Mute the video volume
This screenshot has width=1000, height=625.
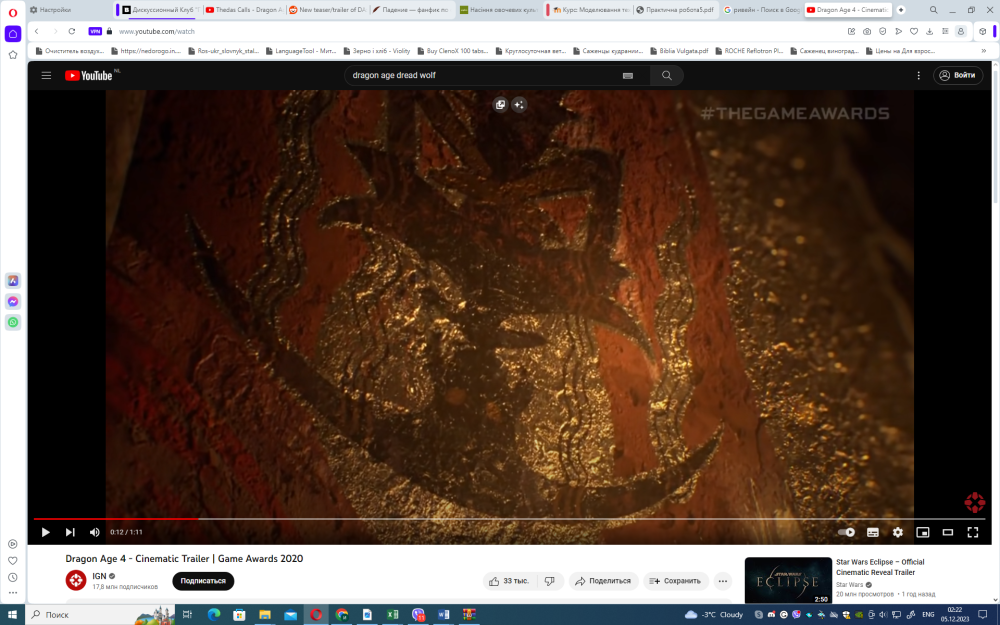pyautogui.click(x=95, y=532)
